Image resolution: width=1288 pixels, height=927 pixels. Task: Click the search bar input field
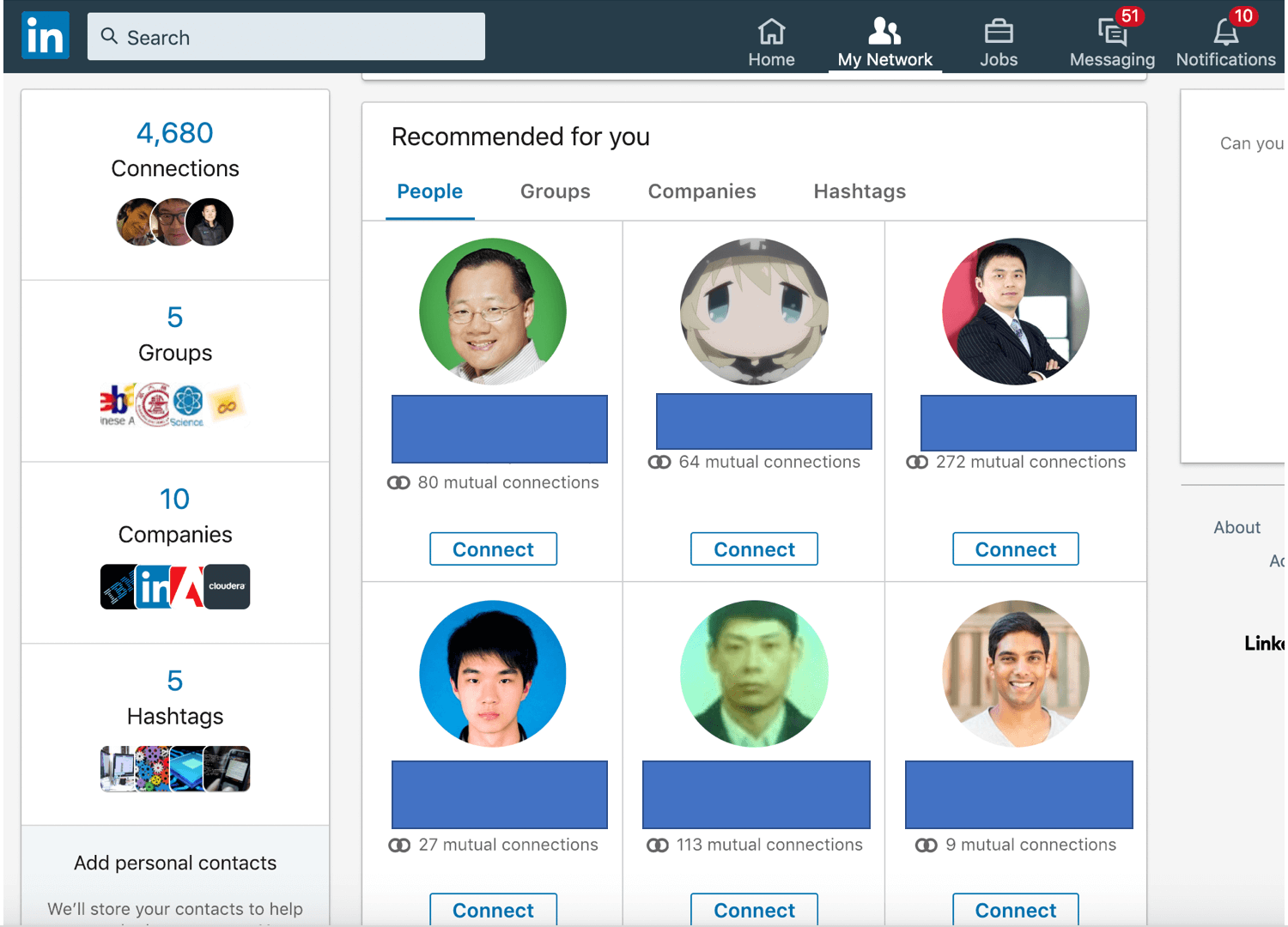pos(286,37)
